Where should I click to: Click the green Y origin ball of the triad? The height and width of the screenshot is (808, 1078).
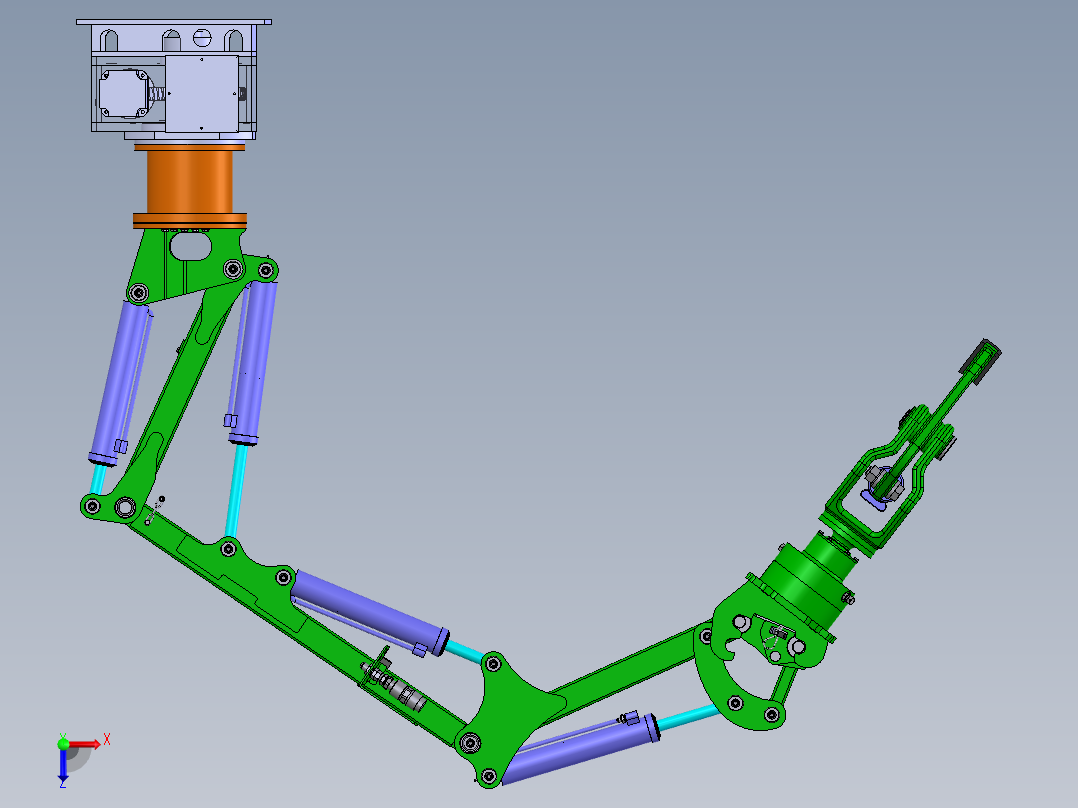point(63,743)
